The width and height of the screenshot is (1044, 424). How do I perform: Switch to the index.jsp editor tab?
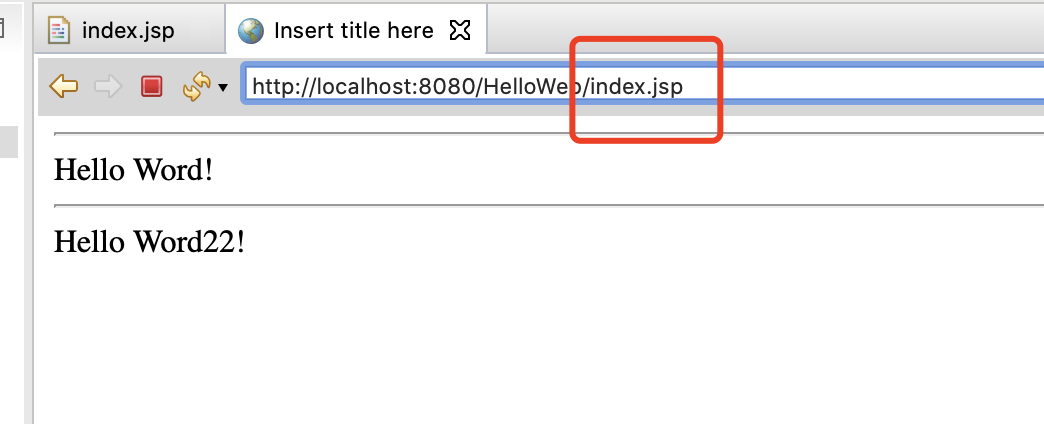coord(128,30)
